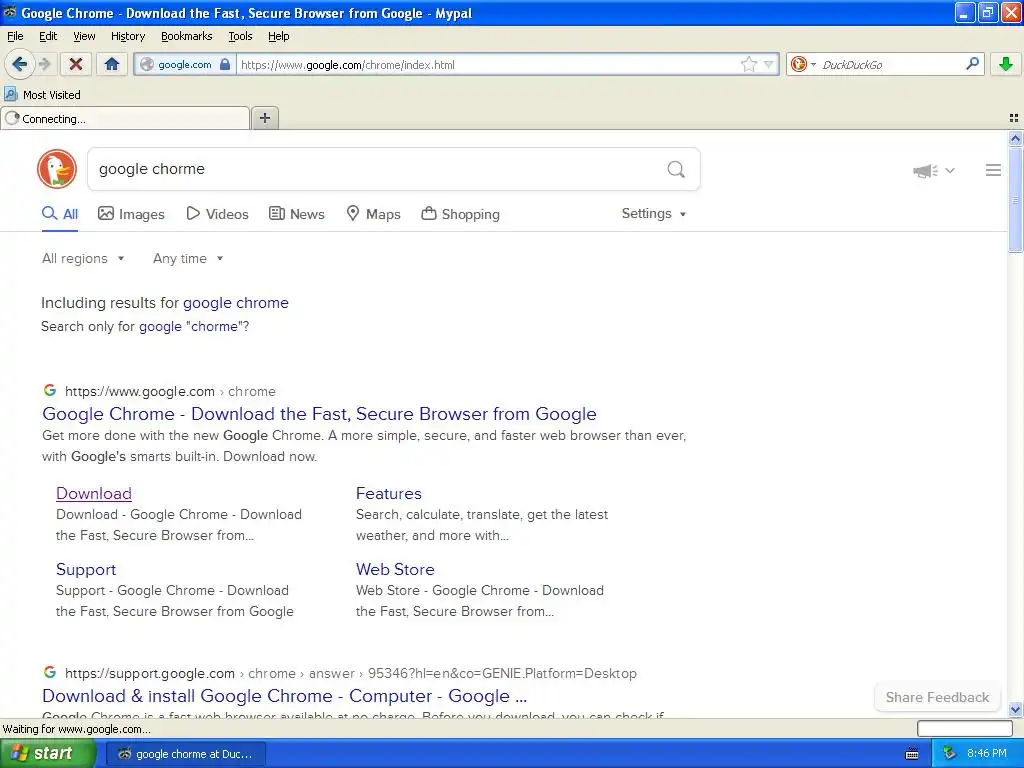Go back with the back arrow button
This screenshot has width=1024, height=768.
[x=20, y=64]
